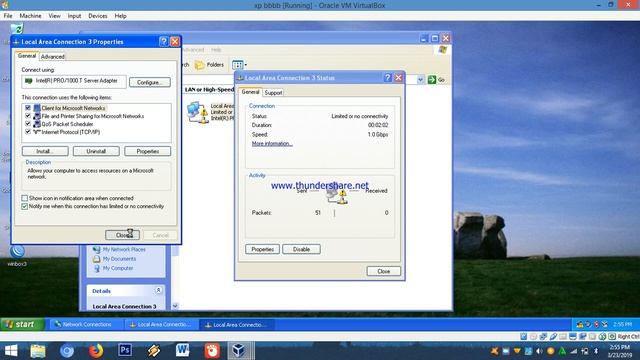Click Properties button under items list
640x360 pixels.
[x=147, y=151]
